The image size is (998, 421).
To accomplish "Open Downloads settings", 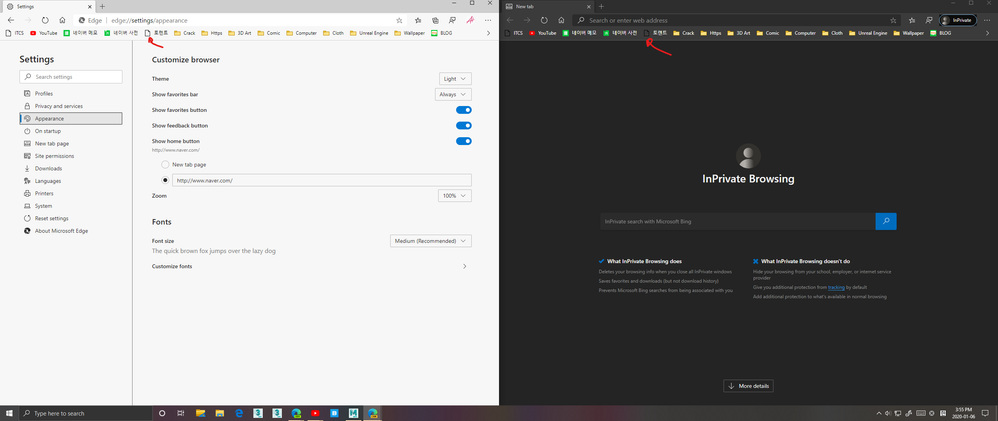I will pyautogui.click(x=71, y=168).
